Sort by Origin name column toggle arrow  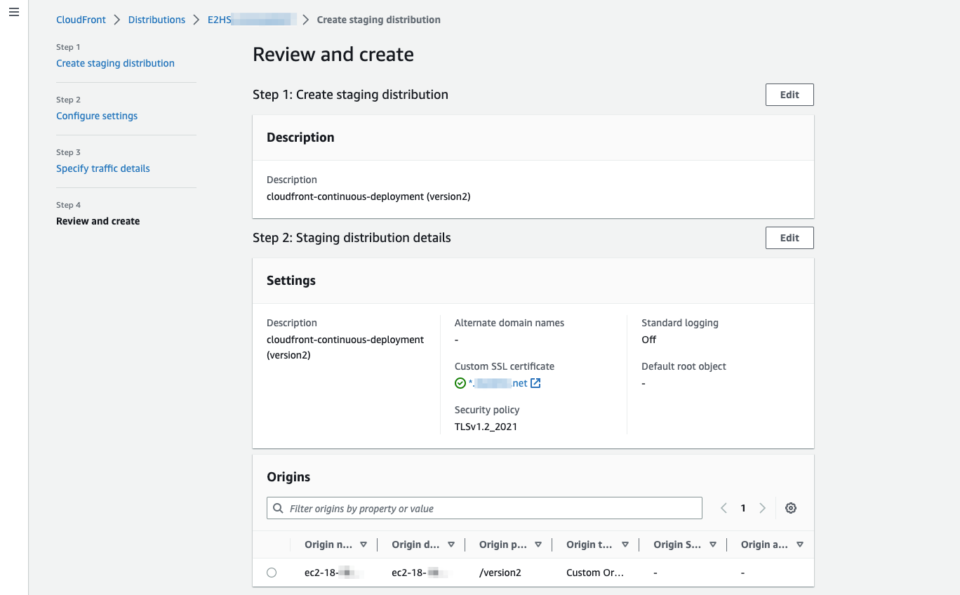pyautogui.click(x=364, y=544)
